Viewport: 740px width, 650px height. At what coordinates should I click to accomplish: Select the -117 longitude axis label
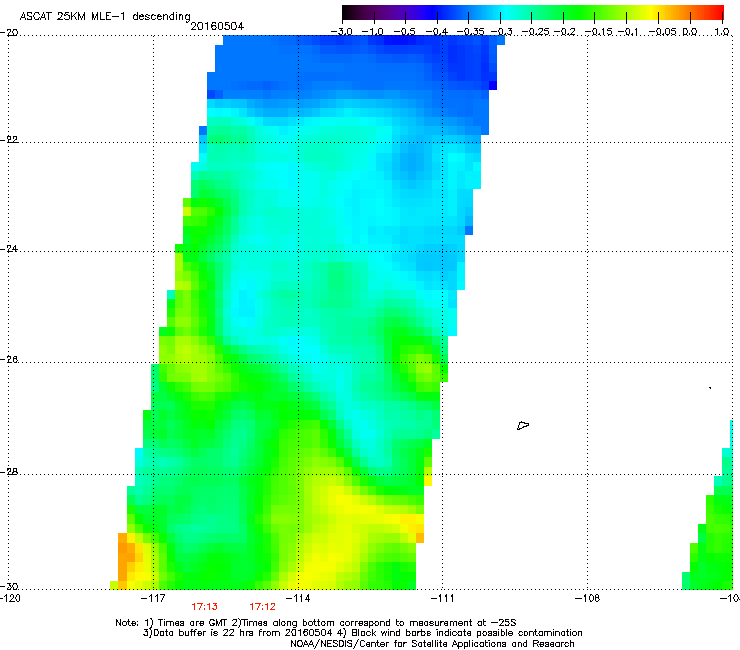pyautogui.click(x=153, y=599)
